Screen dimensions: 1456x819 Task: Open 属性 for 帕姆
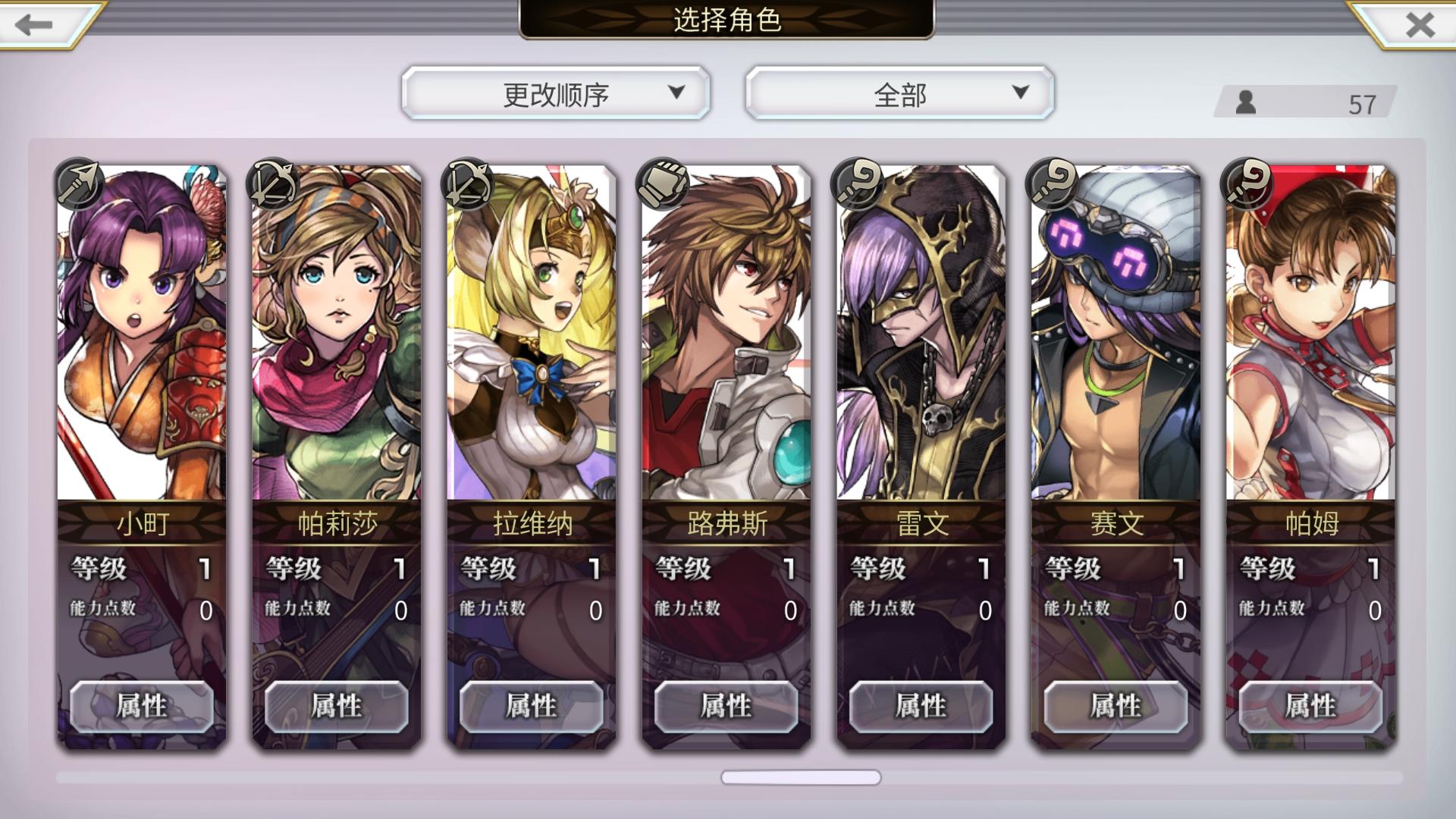click(x=1310, y=707)
